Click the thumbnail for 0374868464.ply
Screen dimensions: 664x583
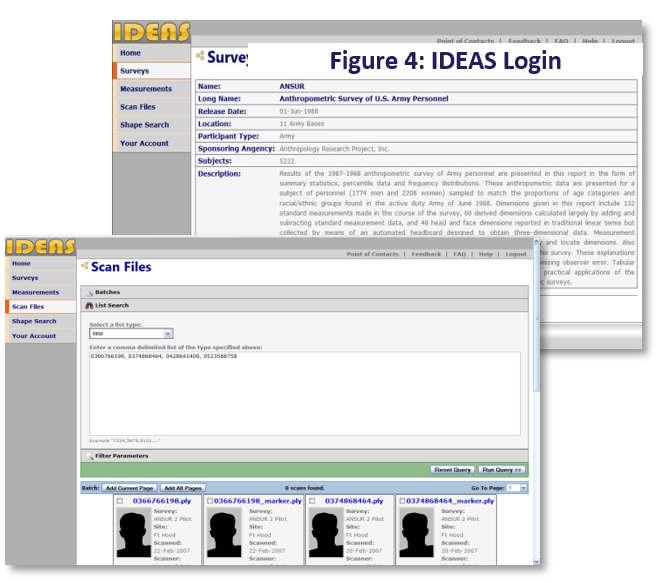pos(326,533)
